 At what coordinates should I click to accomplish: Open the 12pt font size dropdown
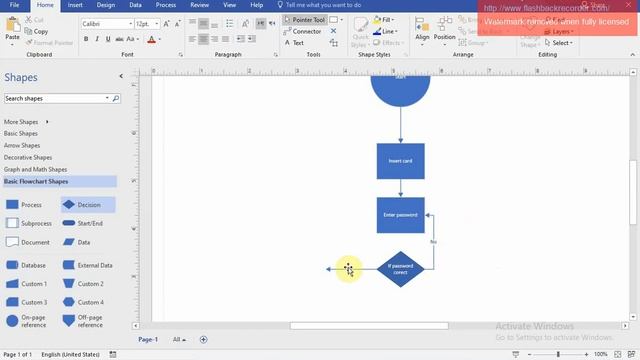coord(157,24)
